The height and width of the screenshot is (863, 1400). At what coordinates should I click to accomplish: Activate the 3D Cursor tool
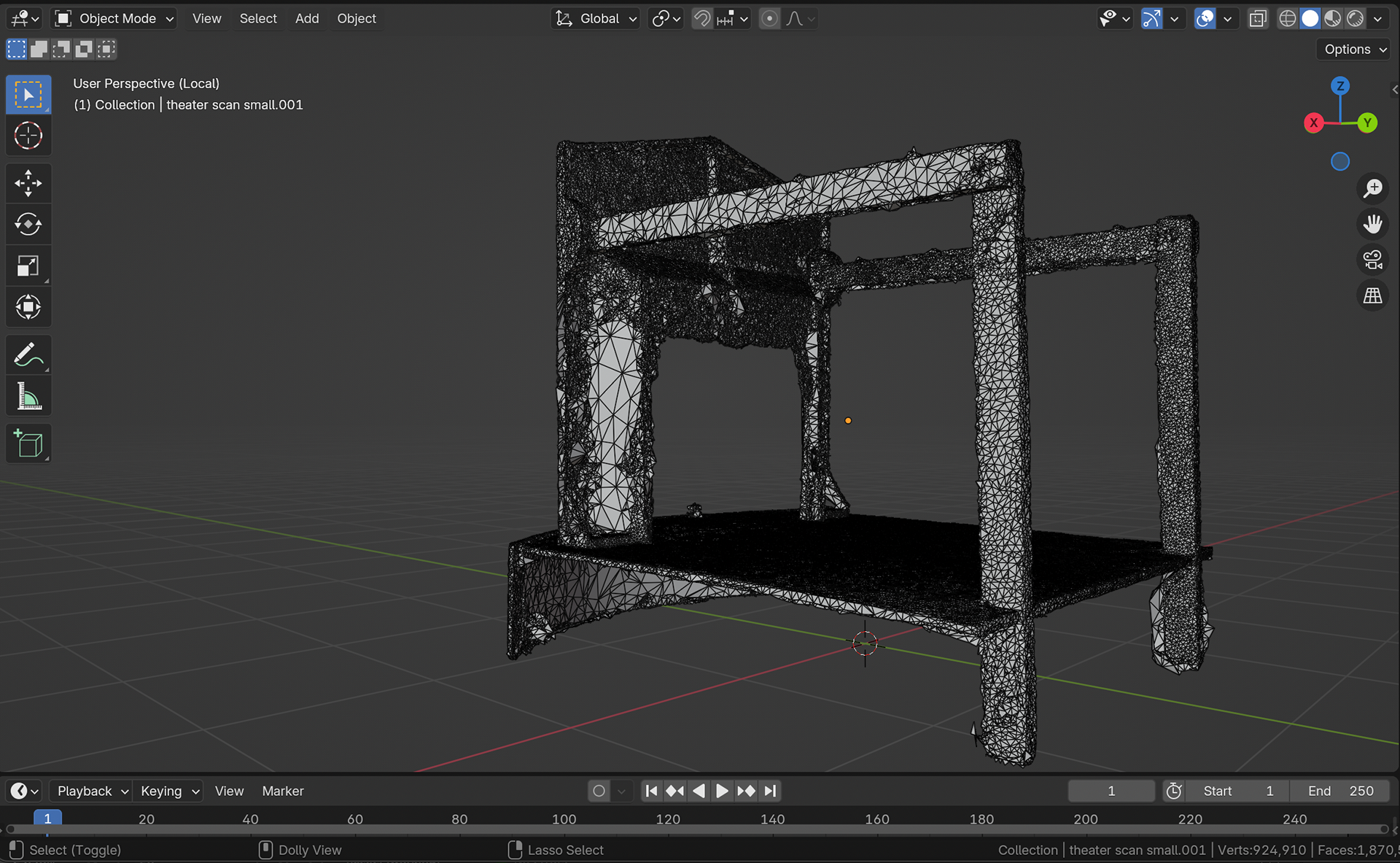[x=28, y=136]
